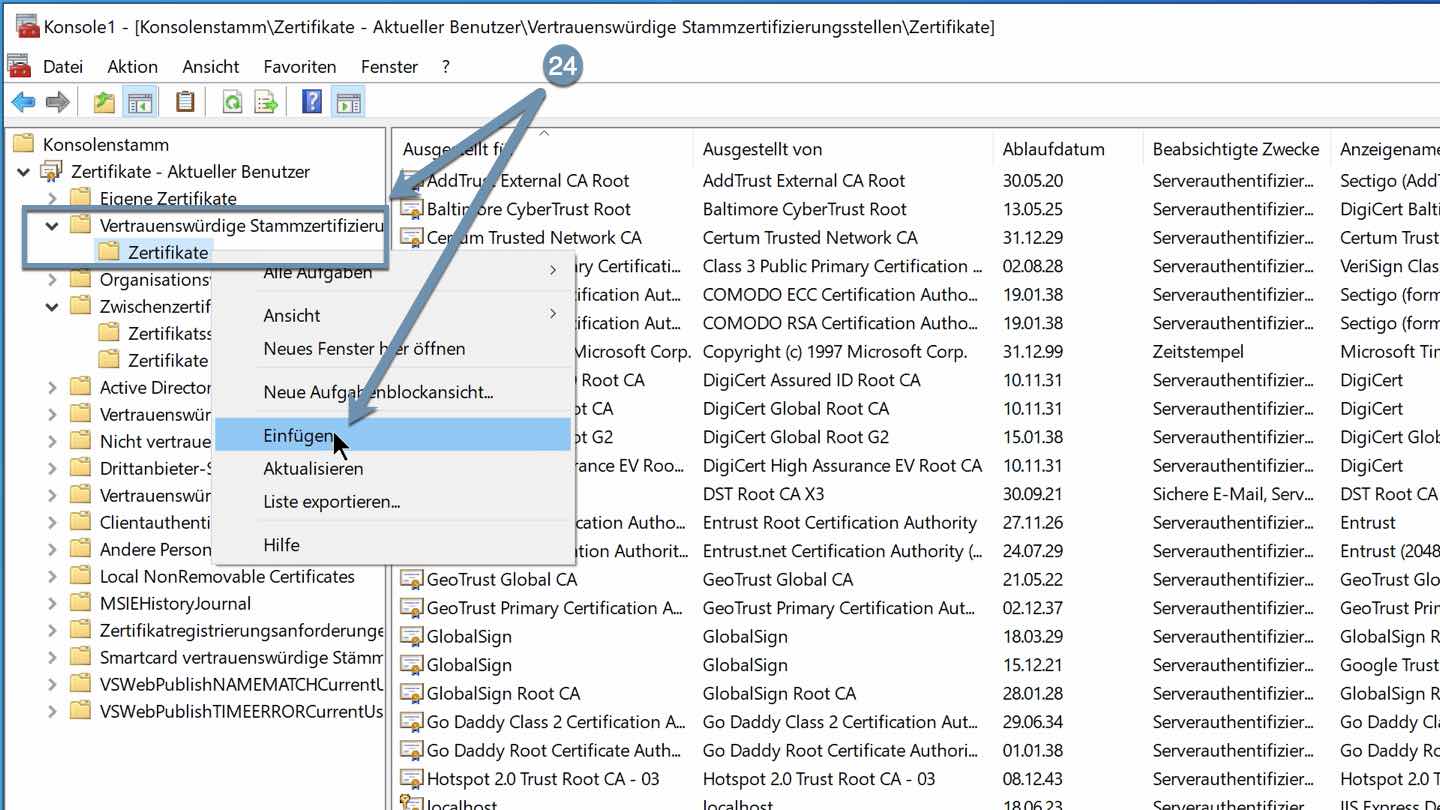Select Zertifikatssperrliste under Zwischenzertifizierungsstellen
The image size is (1440, 810).
tap(156, 333)
